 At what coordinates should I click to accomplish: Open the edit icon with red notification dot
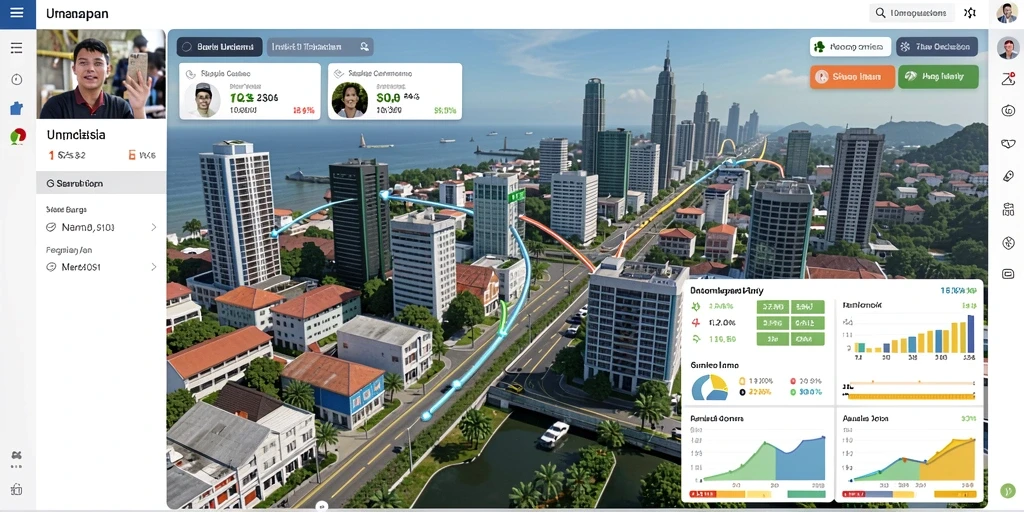pyautogui.click(x=1008, y=79)
